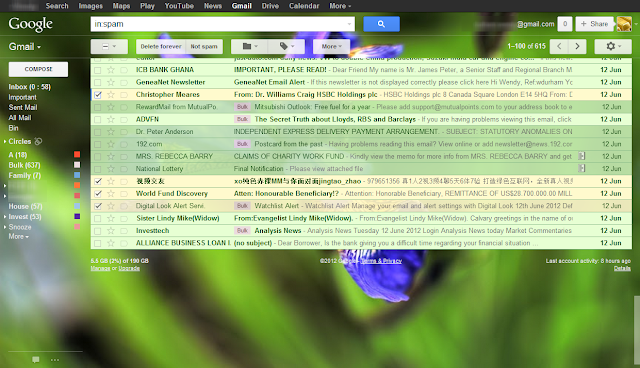Click the red color swatch for label A
640x368 pixels.
tap(77, 154)
